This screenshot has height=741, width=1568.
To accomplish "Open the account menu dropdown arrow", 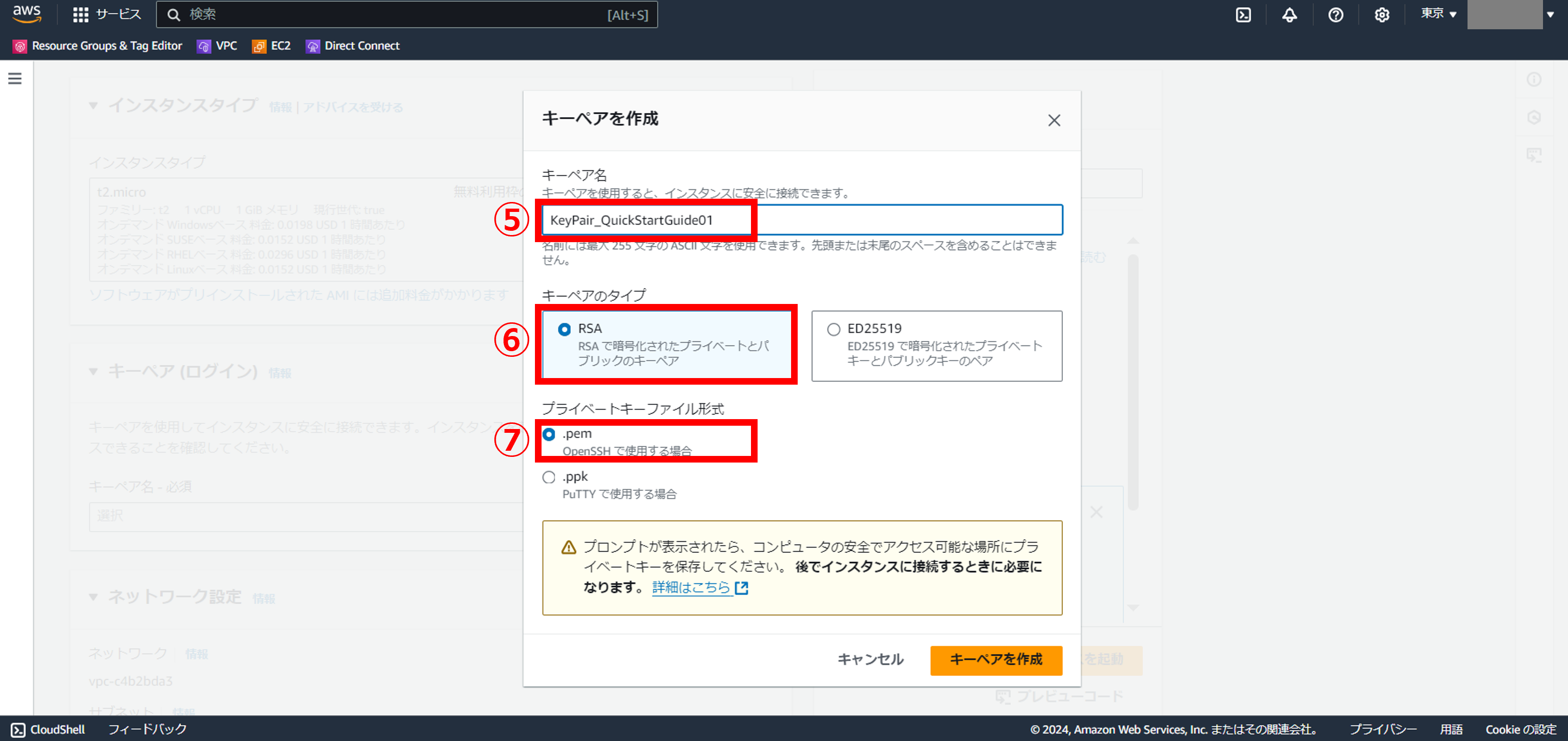I will click(x=1551, y=15).
